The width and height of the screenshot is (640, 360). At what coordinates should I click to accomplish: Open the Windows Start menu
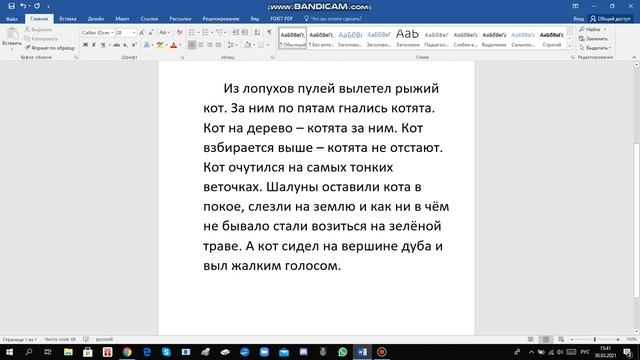(9, 352)
